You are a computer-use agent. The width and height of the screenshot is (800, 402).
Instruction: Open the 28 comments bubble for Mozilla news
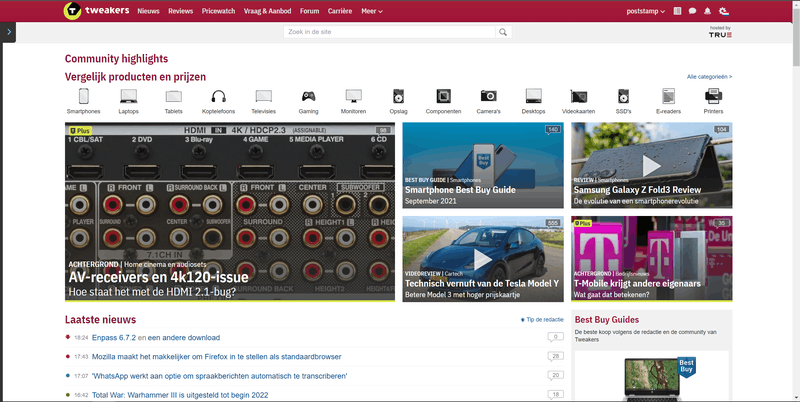(556, 356)
